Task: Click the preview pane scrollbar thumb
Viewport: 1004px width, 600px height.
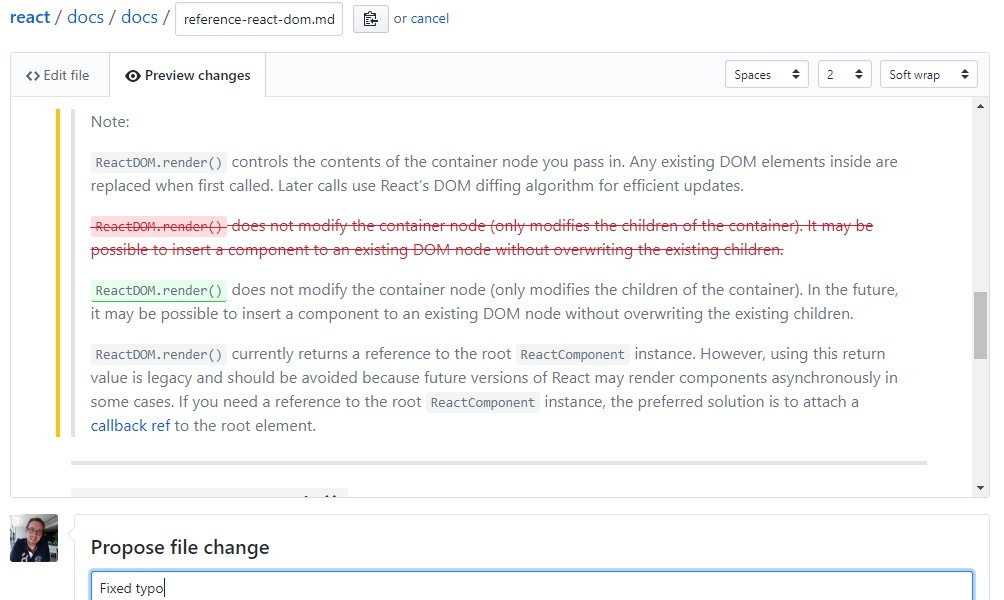Action: point(980,325)
